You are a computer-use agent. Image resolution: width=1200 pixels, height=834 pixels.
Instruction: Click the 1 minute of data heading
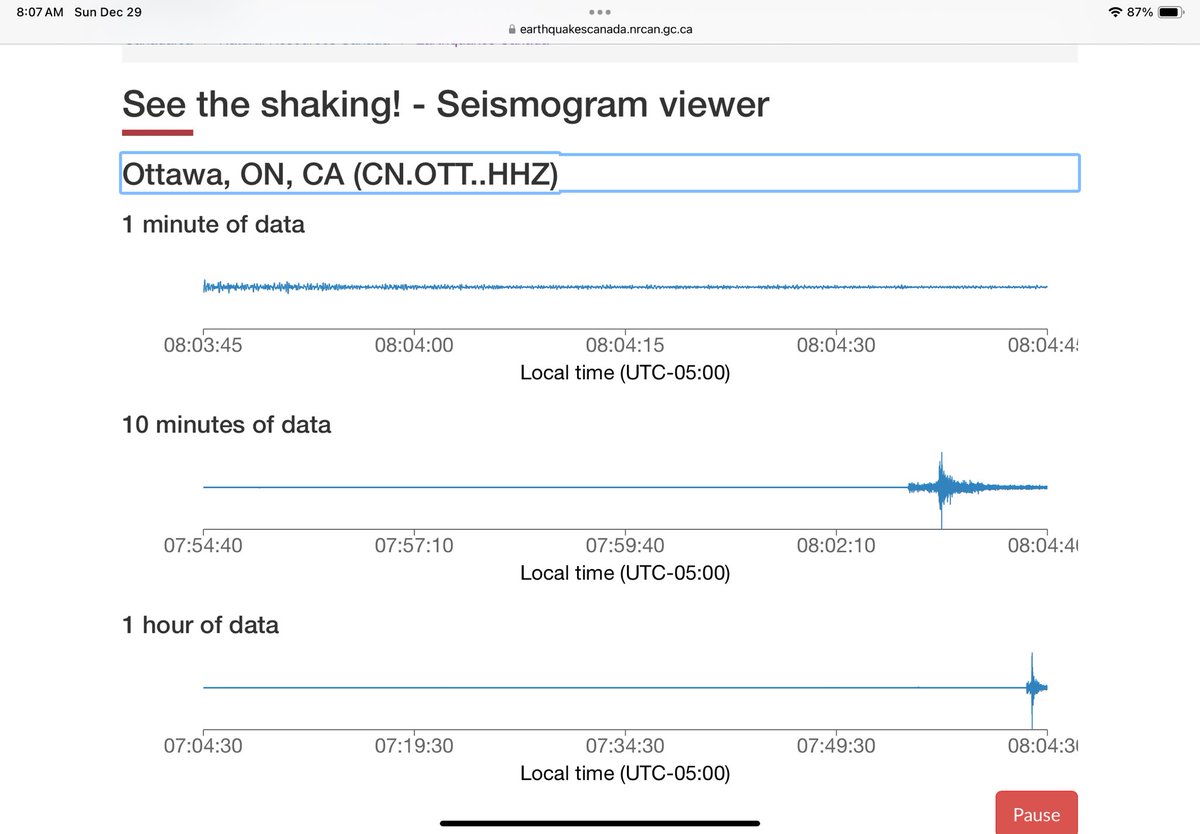pyautogui.click(x=213, y=224)
